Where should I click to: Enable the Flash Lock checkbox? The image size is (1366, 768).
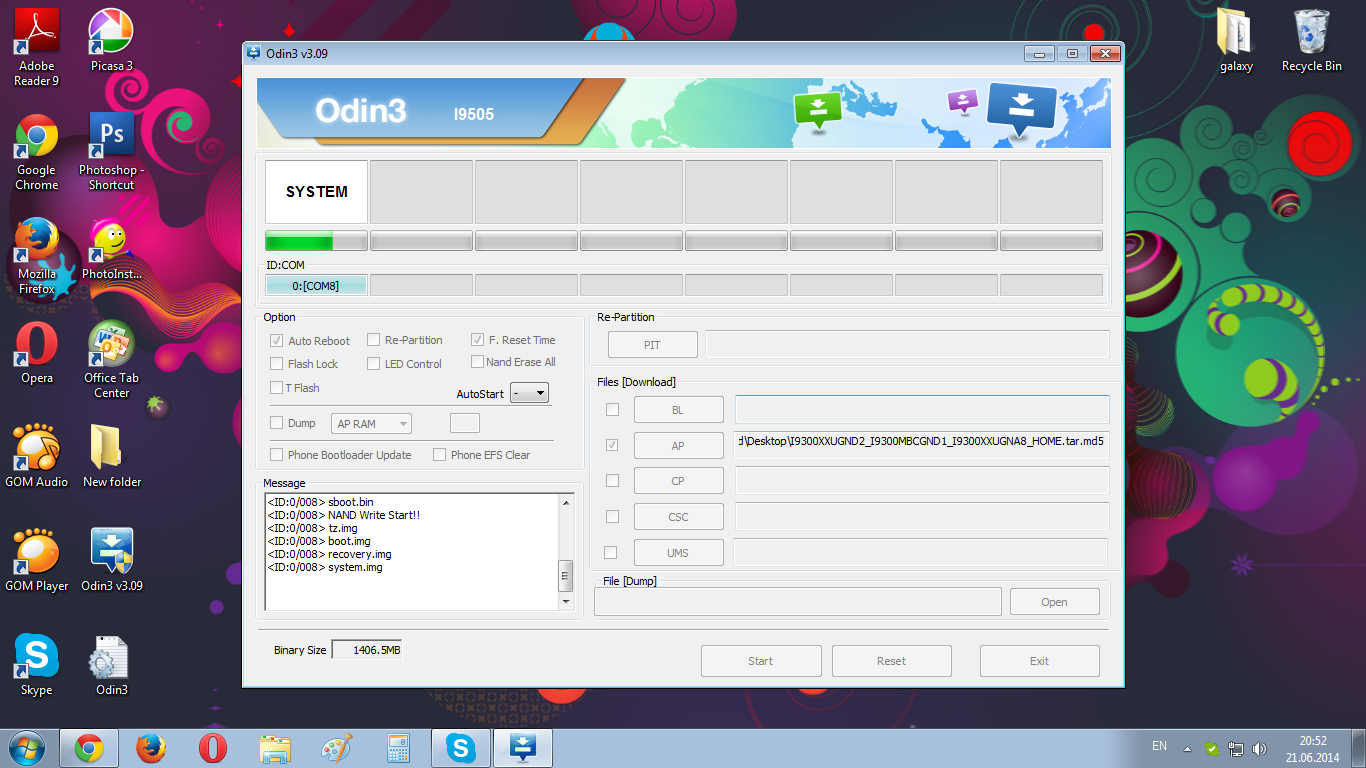tap(277, 364)
